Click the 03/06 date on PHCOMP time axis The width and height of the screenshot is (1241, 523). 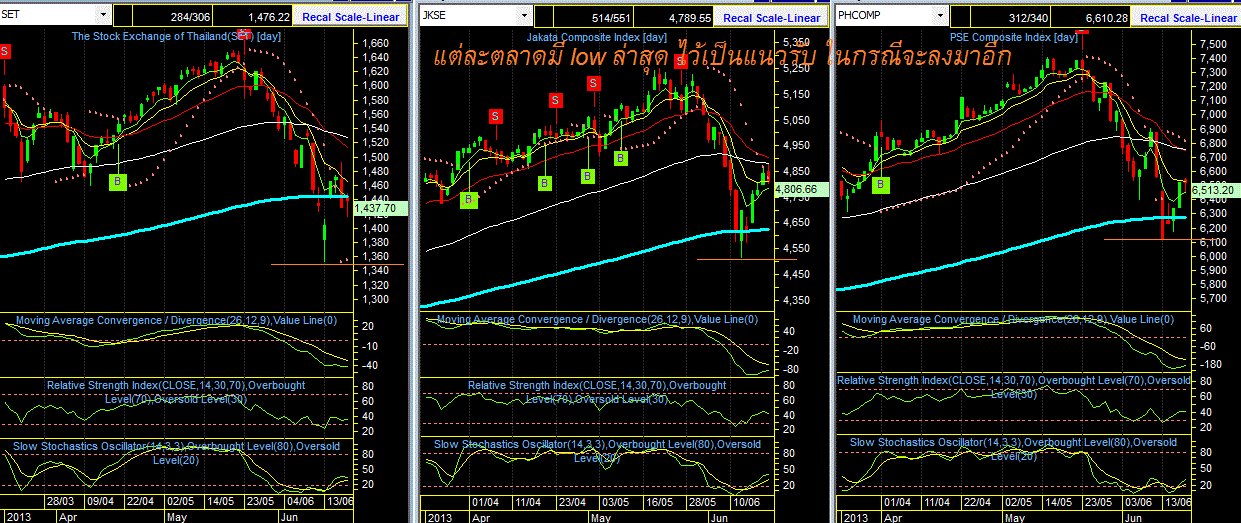tap(1137, 502)
